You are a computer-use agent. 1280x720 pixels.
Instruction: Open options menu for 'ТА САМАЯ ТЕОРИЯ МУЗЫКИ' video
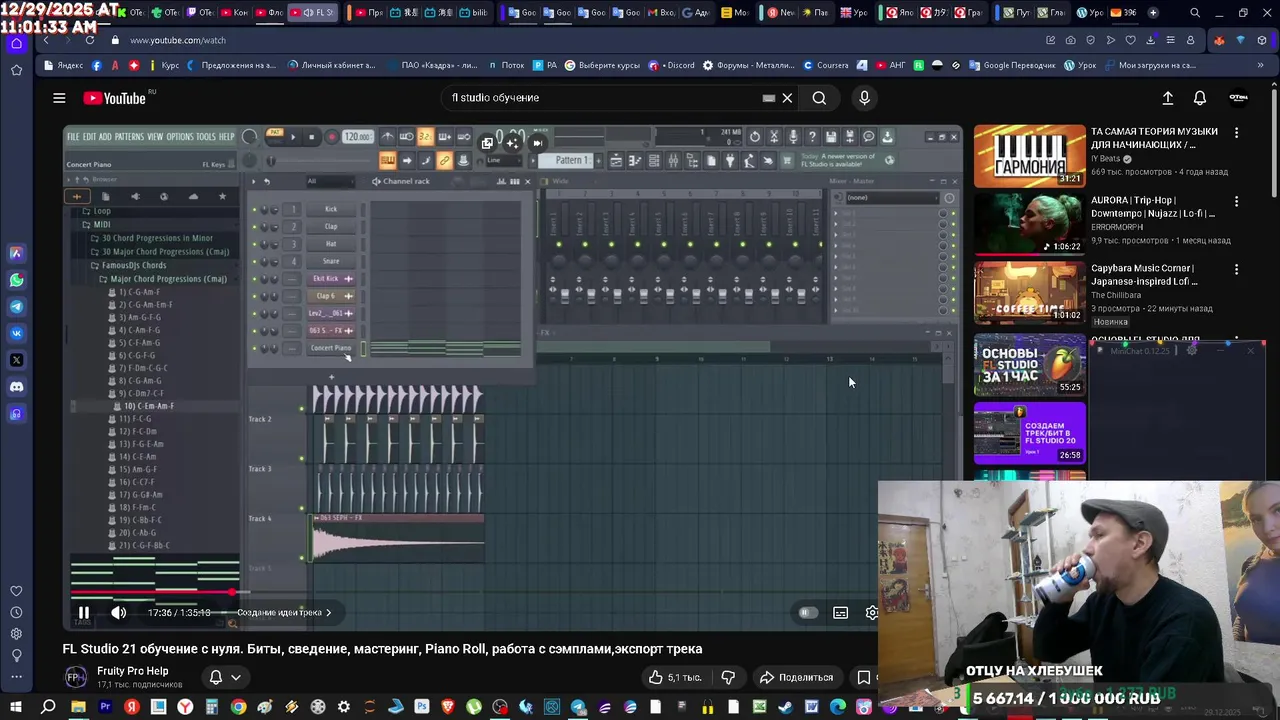tap(1236, 132)
